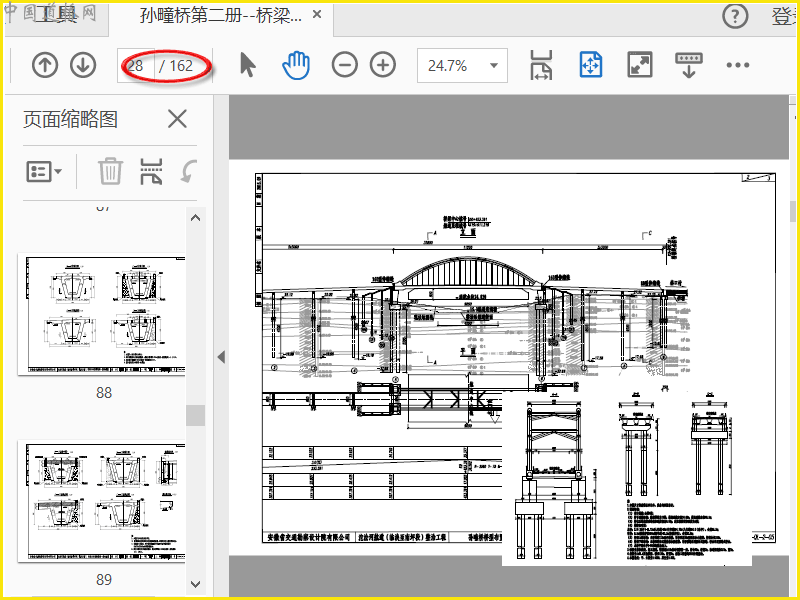Screen dimensions: 800x600
Task: Select the fit full page icon
Action: (x=591, y=66)
